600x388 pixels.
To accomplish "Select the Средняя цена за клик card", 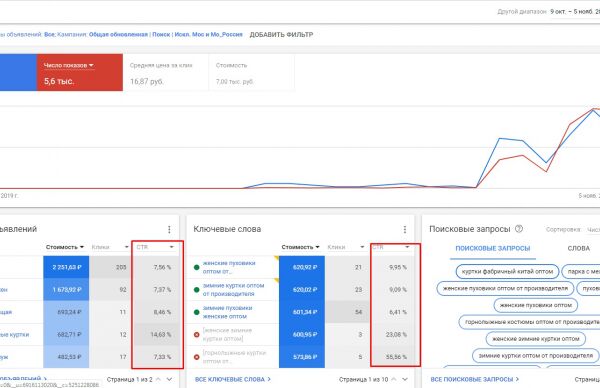I will click(x=166, y=72).
